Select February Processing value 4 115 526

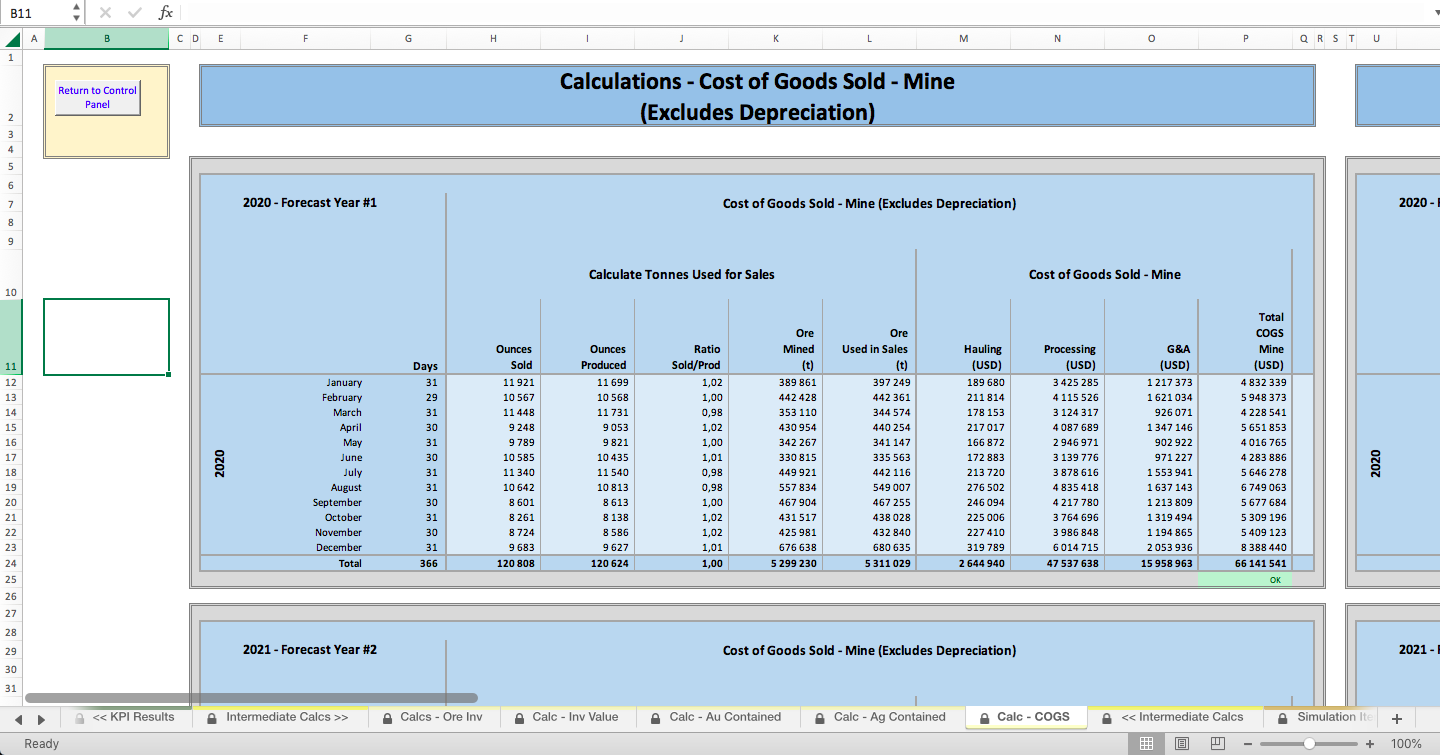pos(1057,397)
